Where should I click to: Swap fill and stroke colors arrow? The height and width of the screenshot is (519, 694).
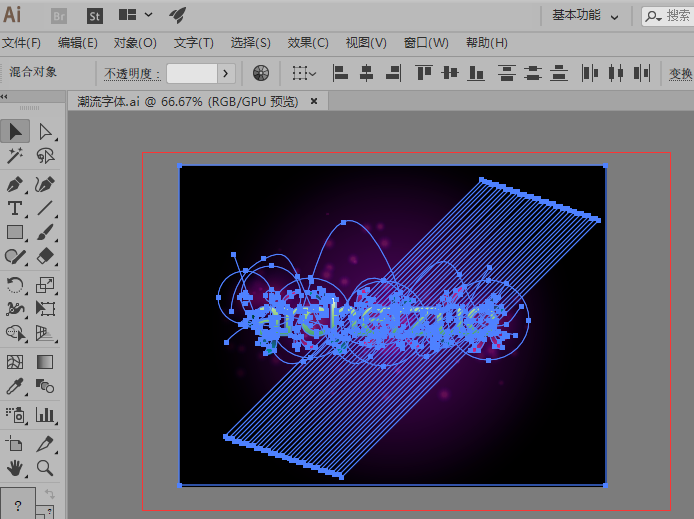point(49,495)
